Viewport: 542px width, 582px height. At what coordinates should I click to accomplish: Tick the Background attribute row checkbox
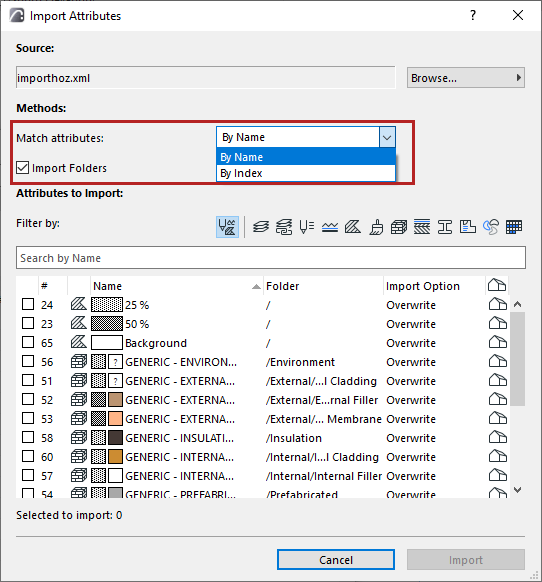pos(28,342)
